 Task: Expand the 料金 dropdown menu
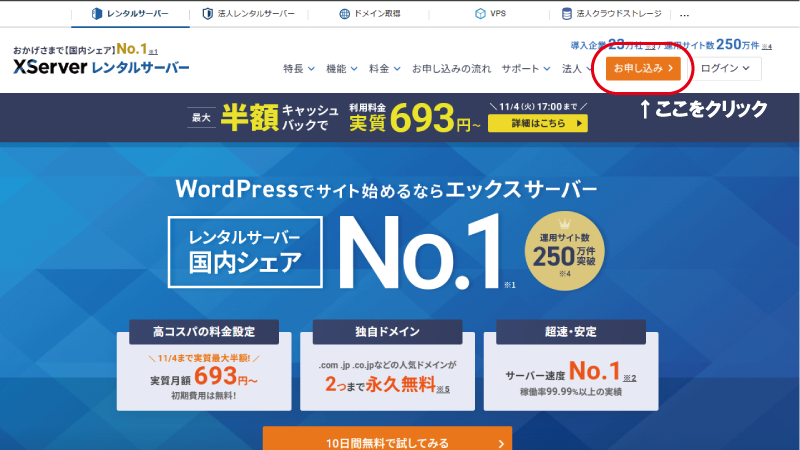coord(383,69)
